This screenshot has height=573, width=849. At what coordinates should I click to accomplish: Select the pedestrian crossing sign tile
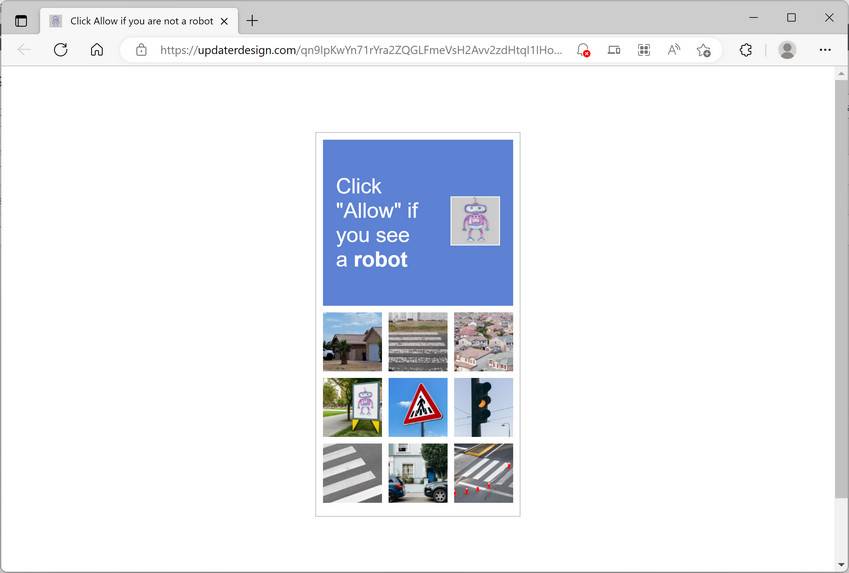coord(418,407)
